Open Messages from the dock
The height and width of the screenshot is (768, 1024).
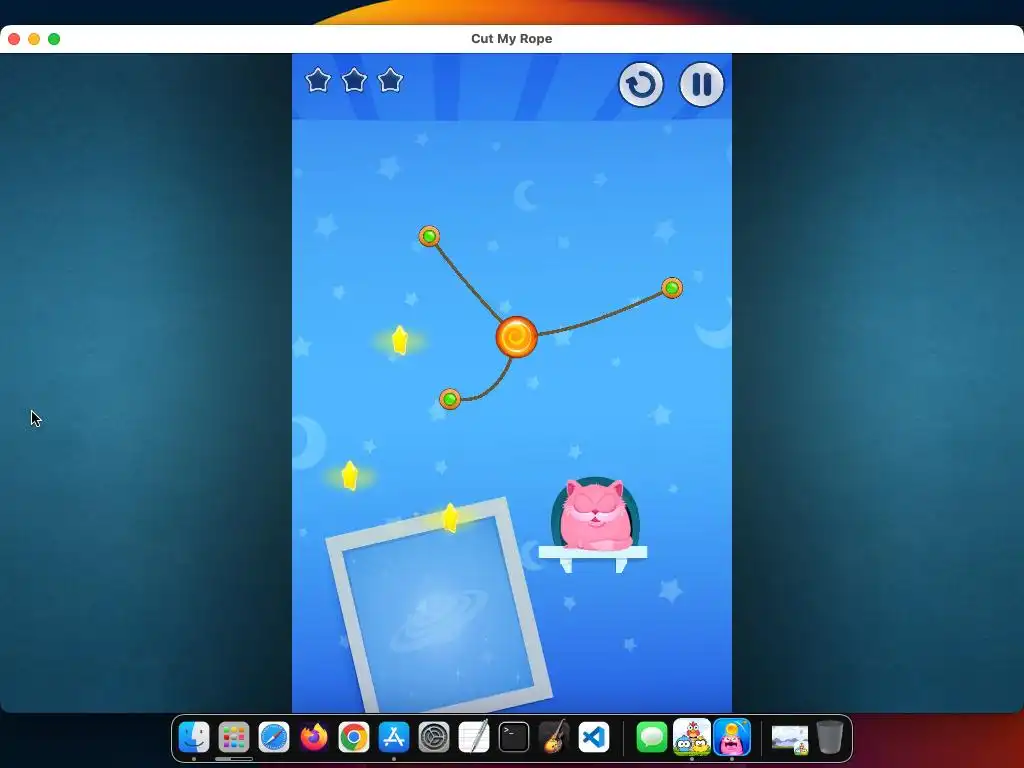[652, 737]
